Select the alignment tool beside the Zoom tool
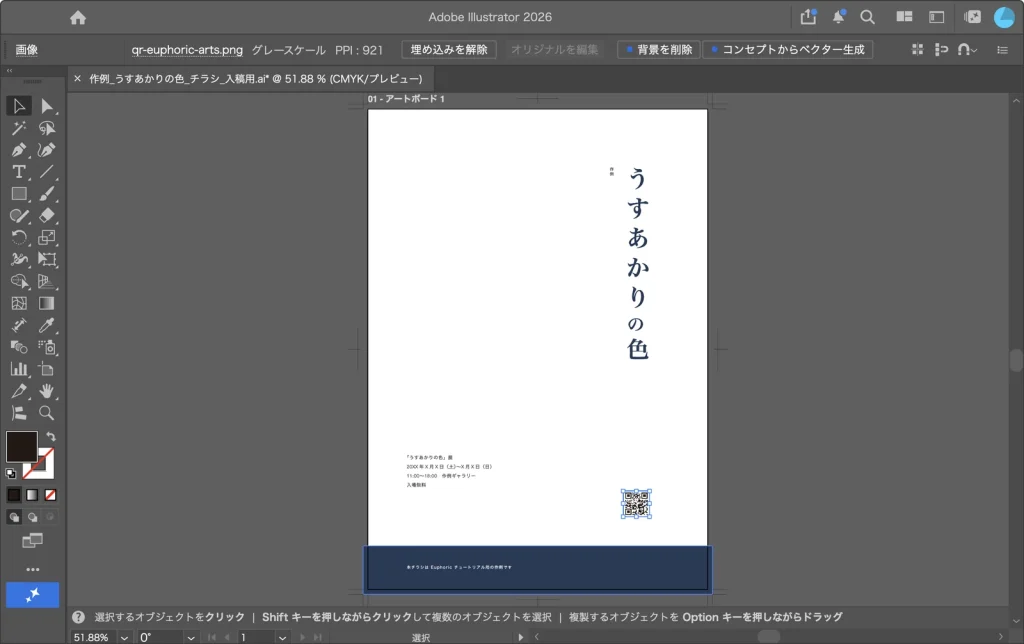 [x=19, y=413]
